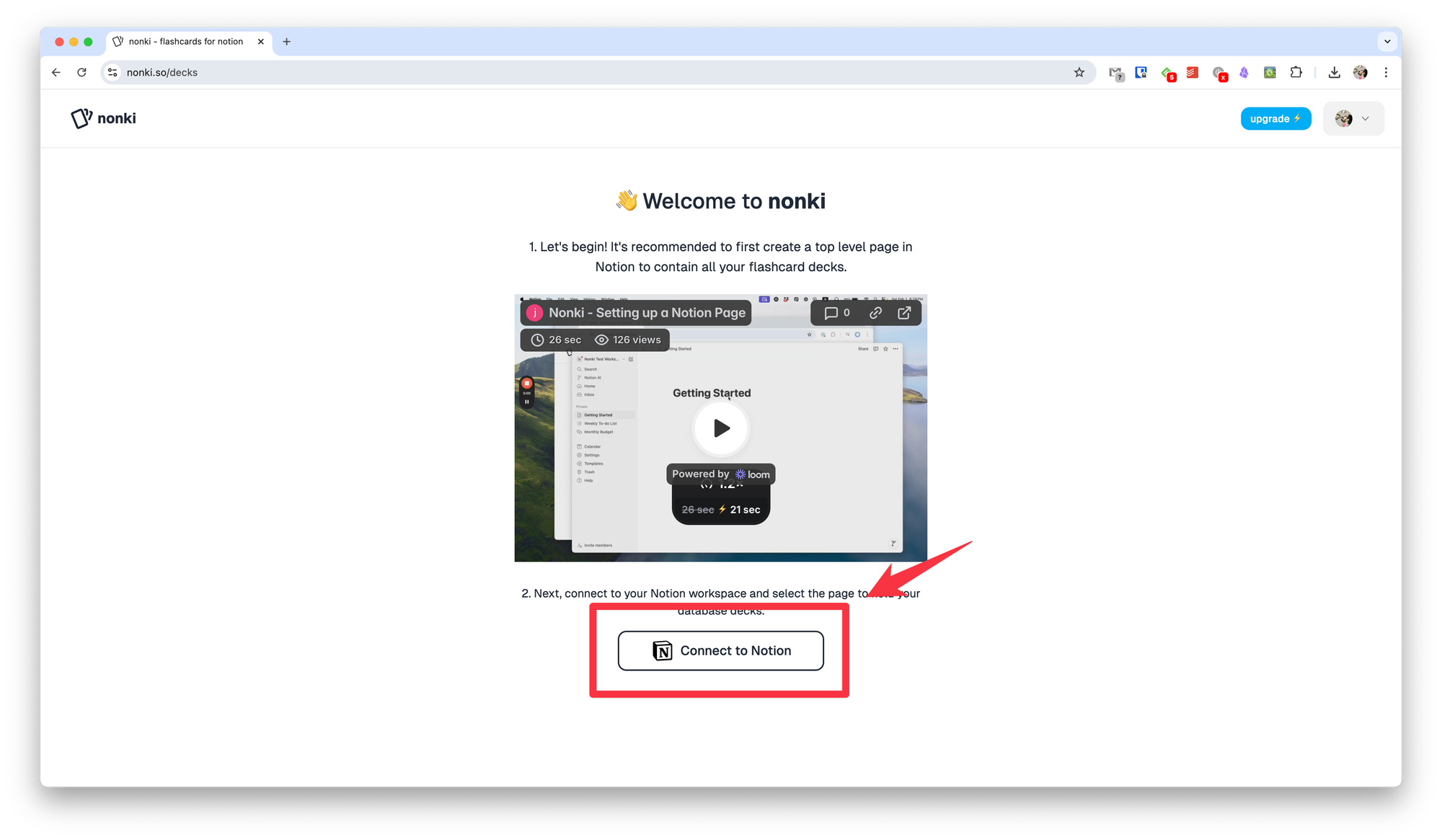Open the Chrome downloads icon
The height and width of the screenshot is (840, 1442).
click(x=1334, y=72)
